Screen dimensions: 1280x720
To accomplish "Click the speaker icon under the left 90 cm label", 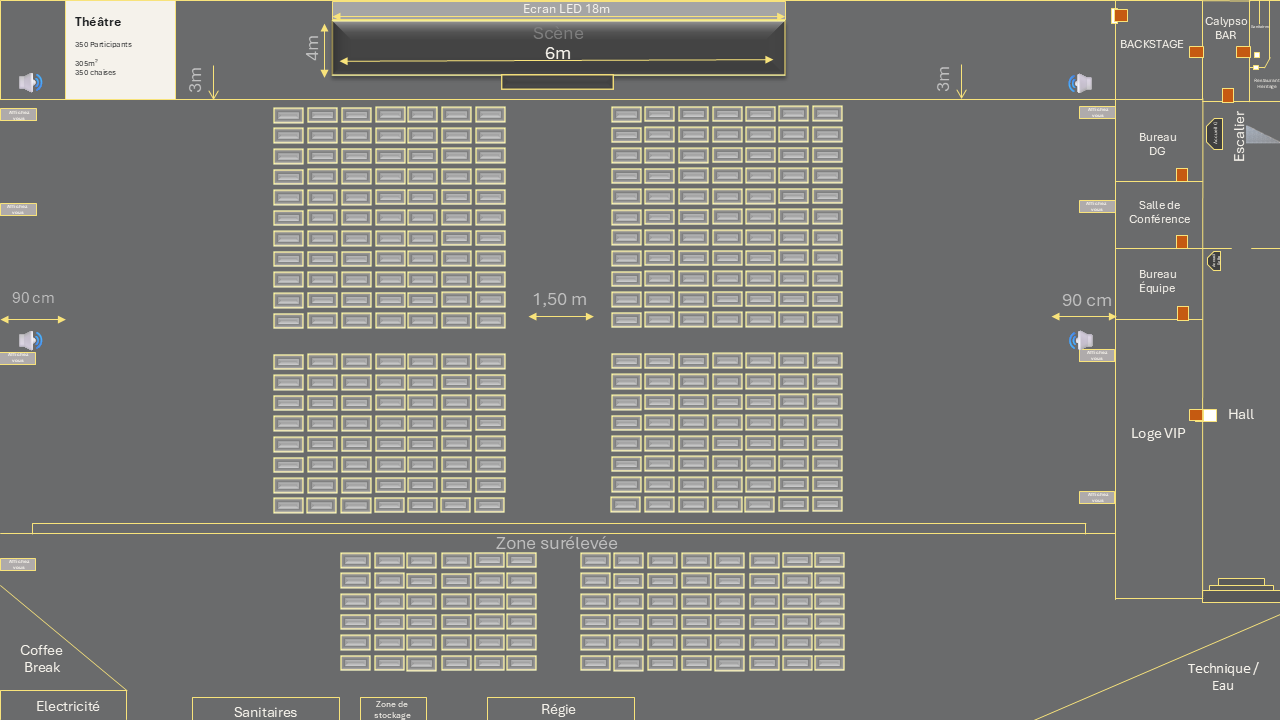I will 30,340.
